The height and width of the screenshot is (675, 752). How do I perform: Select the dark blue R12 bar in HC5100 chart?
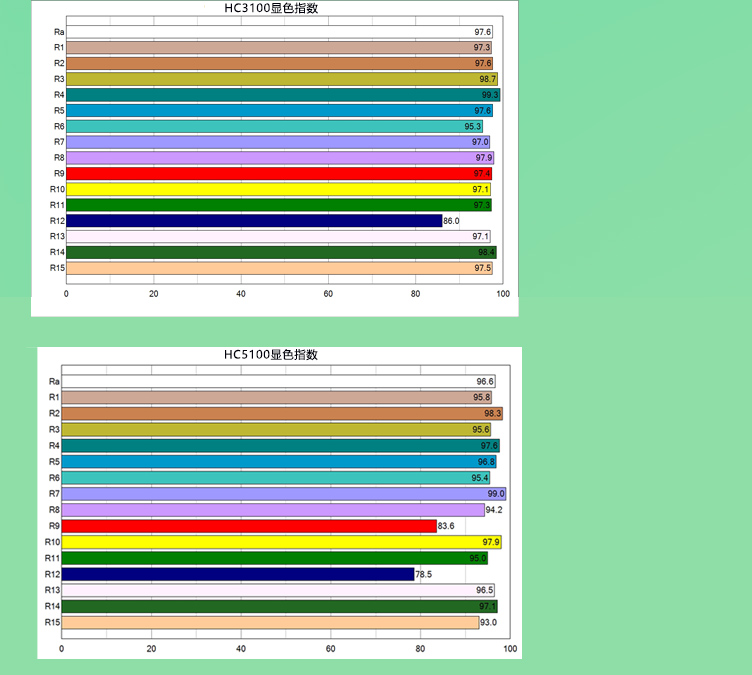pos(238,574)
